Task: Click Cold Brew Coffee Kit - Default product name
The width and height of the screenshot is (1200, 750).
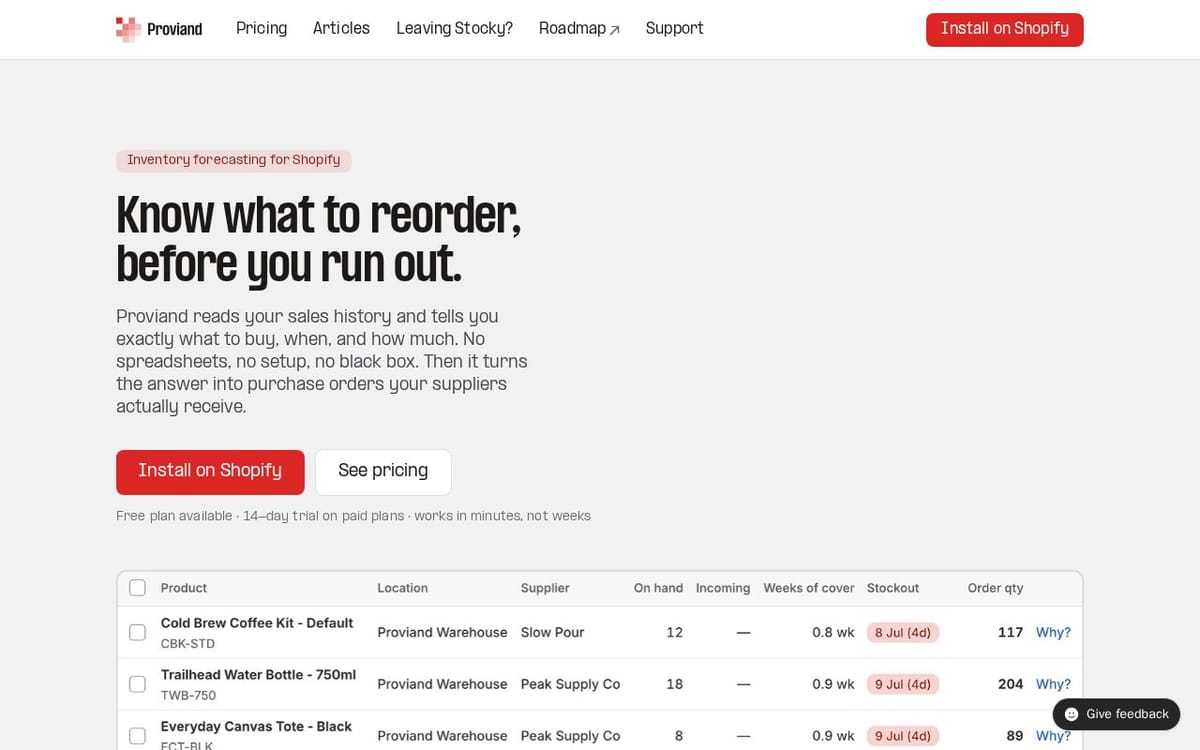Action: tap(257, 623)
